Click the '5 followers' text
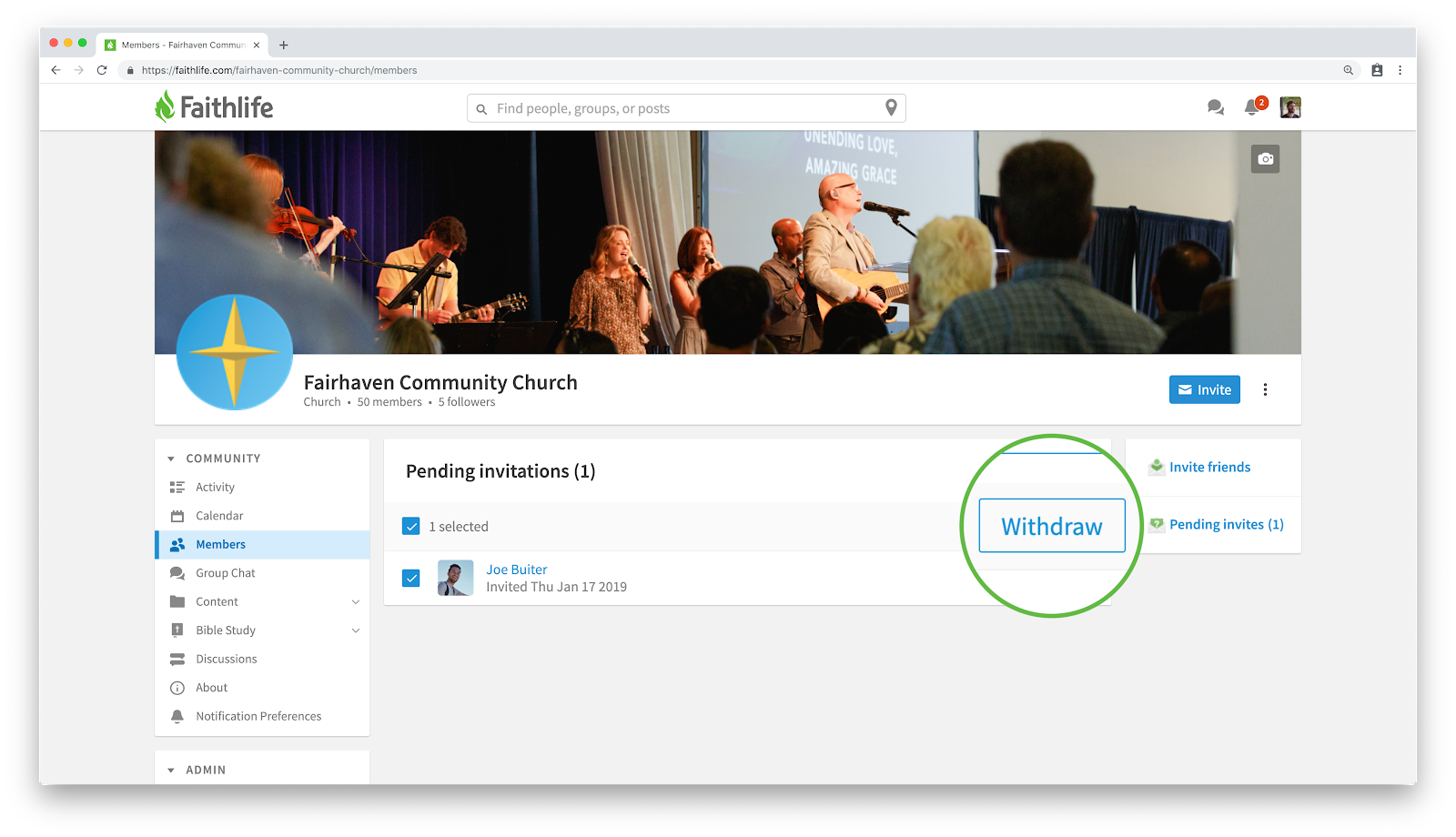 (467, 402)
